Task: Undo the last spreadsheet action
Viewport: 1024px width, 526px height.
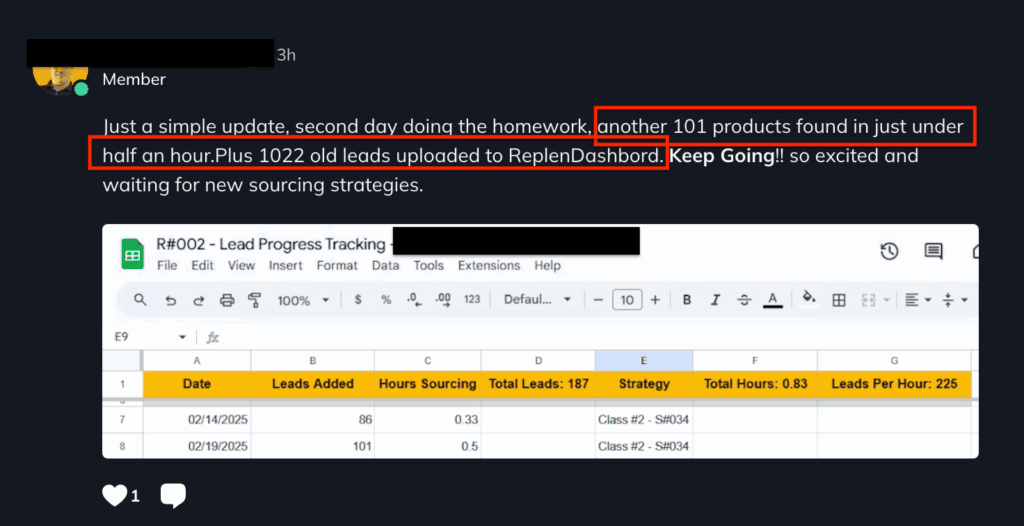Action: 170,300
